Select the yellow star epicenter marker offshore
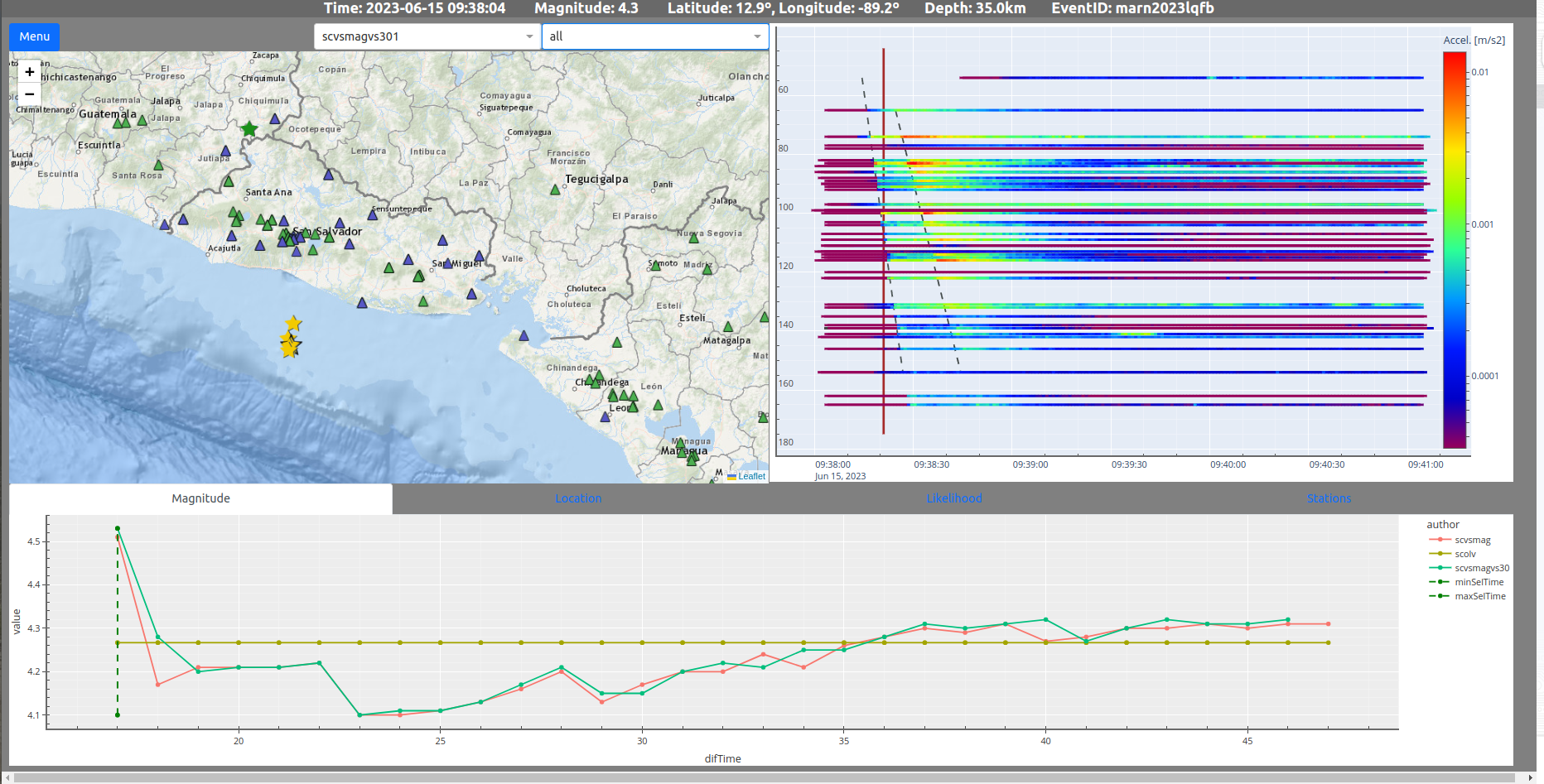1544x784 pixels. point(292,324)
